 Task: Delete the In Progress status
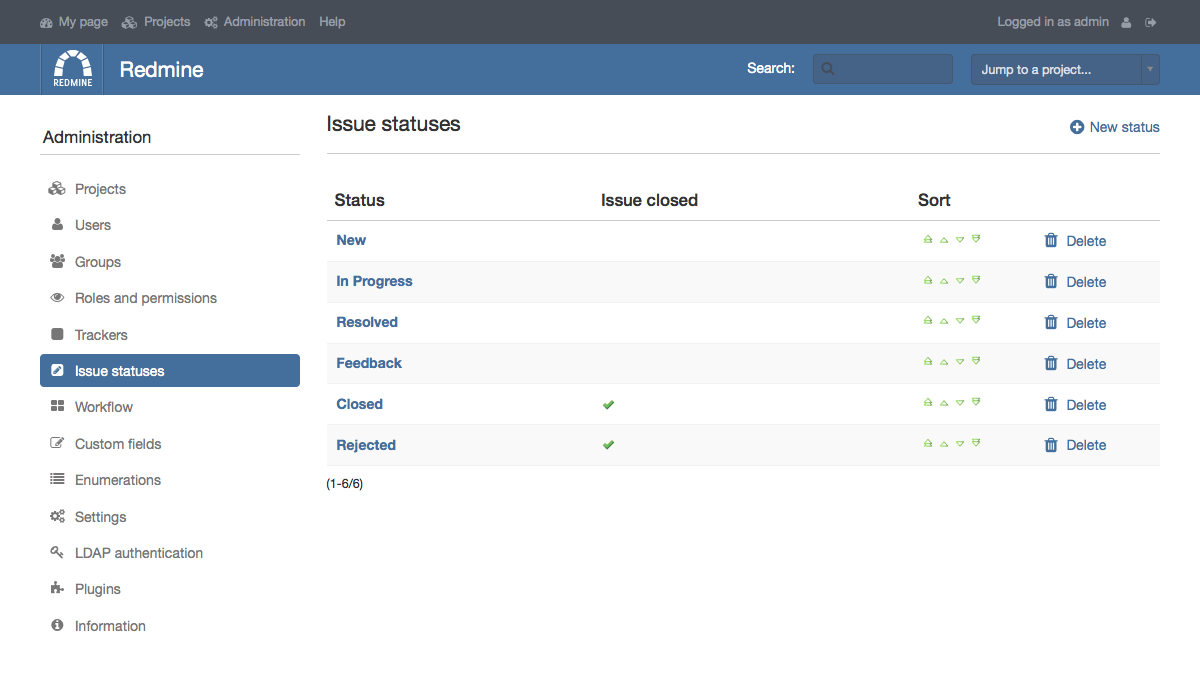point(1075,282)
